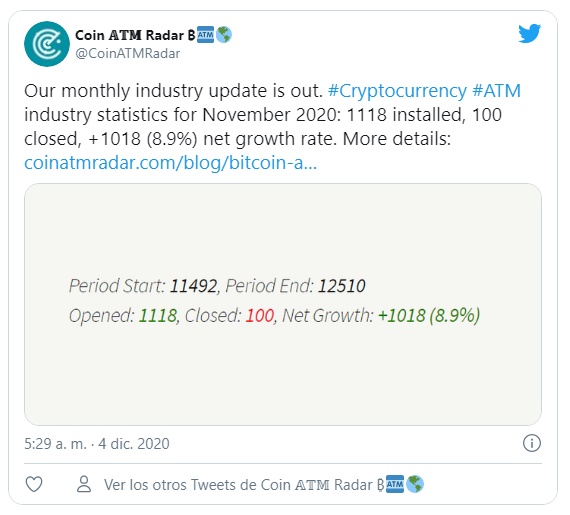Screen dimensions: 570x515
Task: Open 'Ver los otros Tweets de Coin ATM Radar'
Action: 264,484
